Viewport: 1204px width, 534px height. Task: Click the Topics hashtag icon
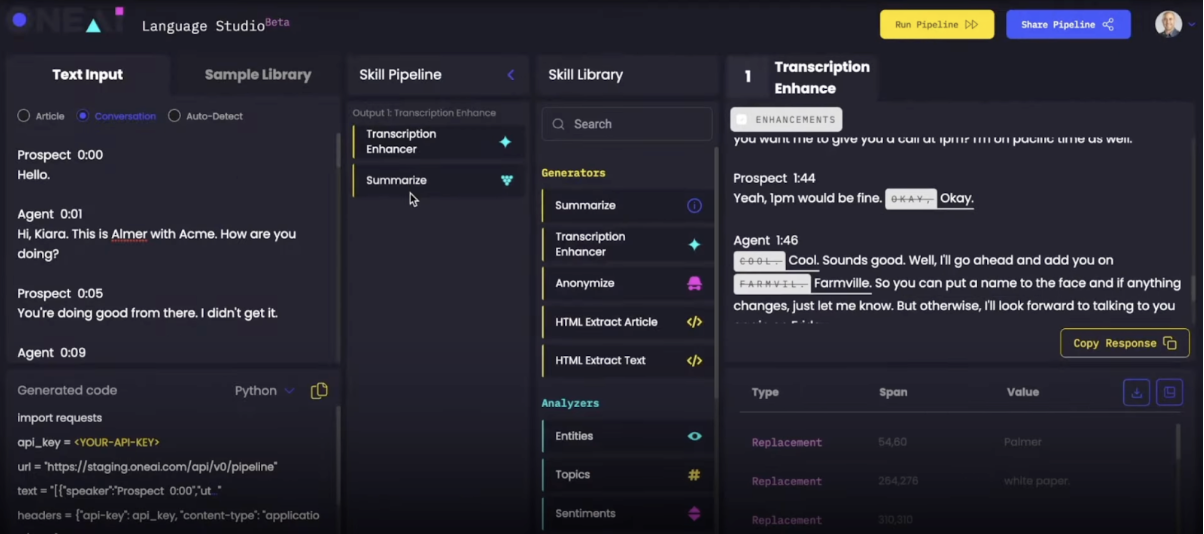click(x=694, y=475)
